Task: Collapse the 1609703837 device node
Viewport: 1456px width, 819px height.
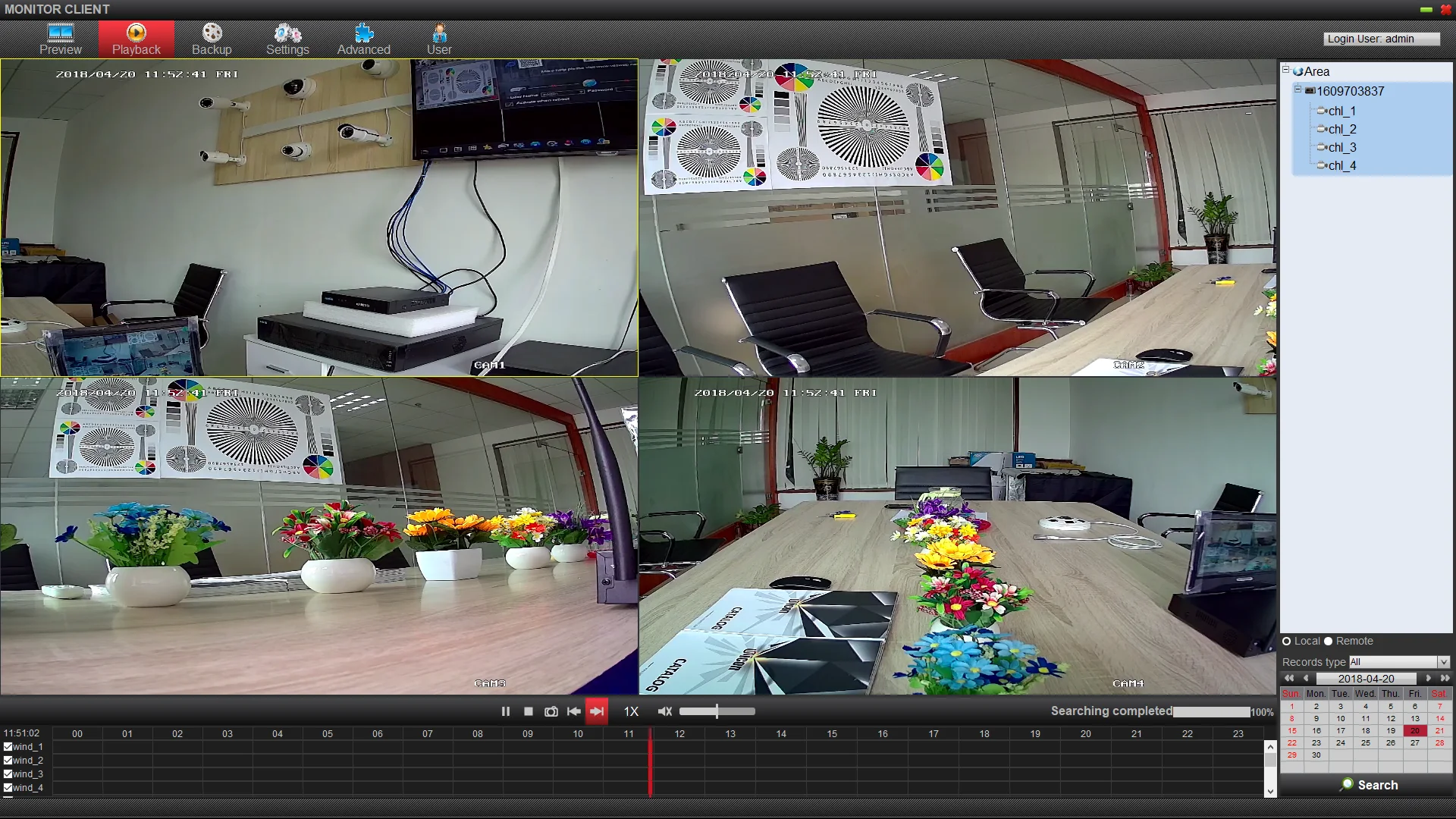Action: [1298, 89]
